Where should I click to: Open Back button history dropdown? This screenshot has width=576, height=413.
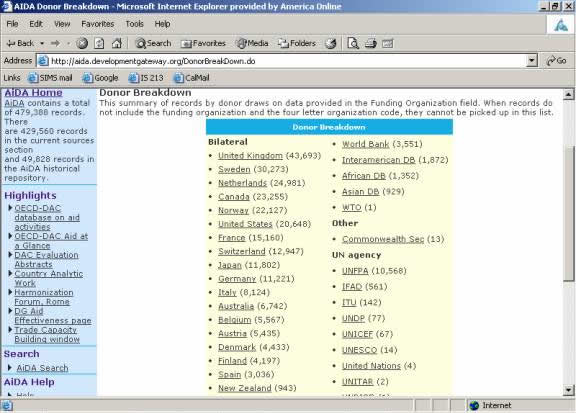(42, 43)
